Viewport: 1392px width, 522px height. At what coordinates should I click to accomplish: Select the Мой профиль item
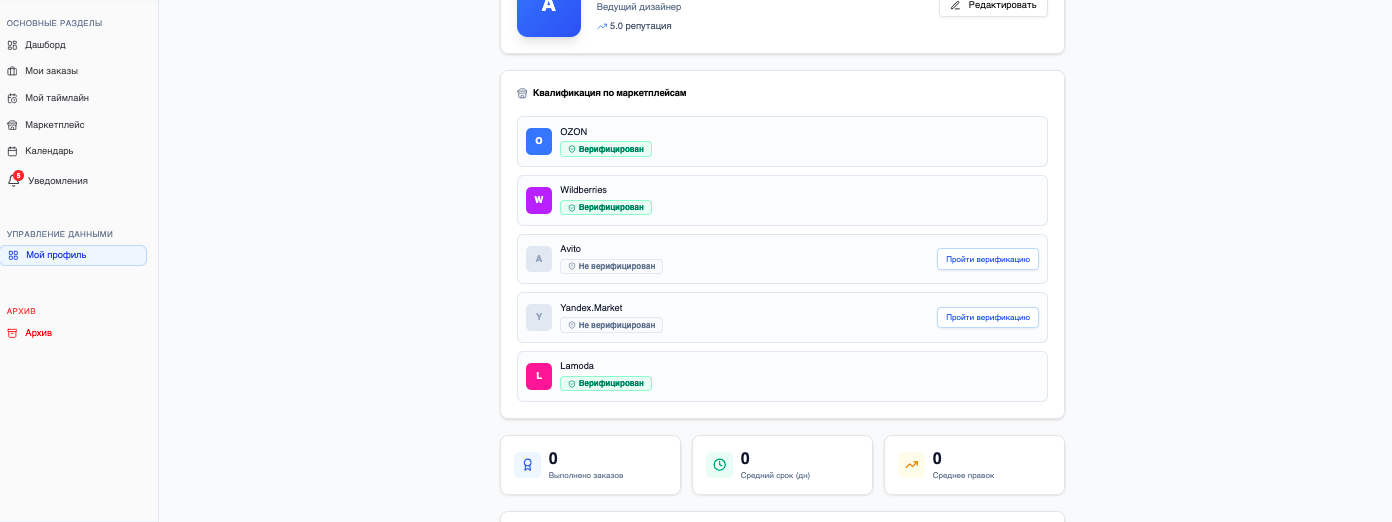click(x=73, y=255)
